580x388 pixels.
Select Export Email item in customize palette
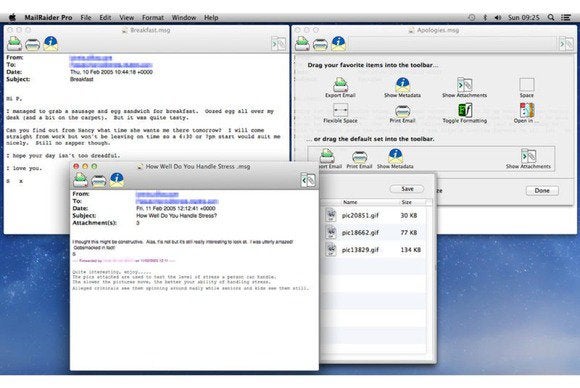340,88
